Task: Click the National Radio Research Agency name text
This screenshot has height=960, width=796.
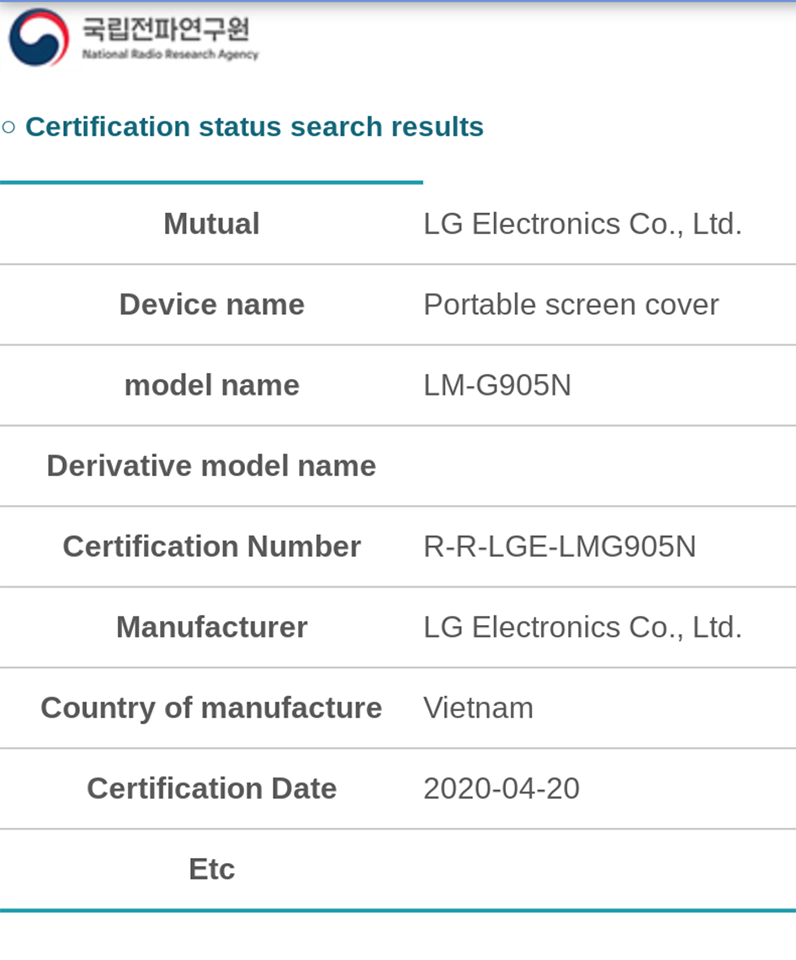Action: (170, 37)
